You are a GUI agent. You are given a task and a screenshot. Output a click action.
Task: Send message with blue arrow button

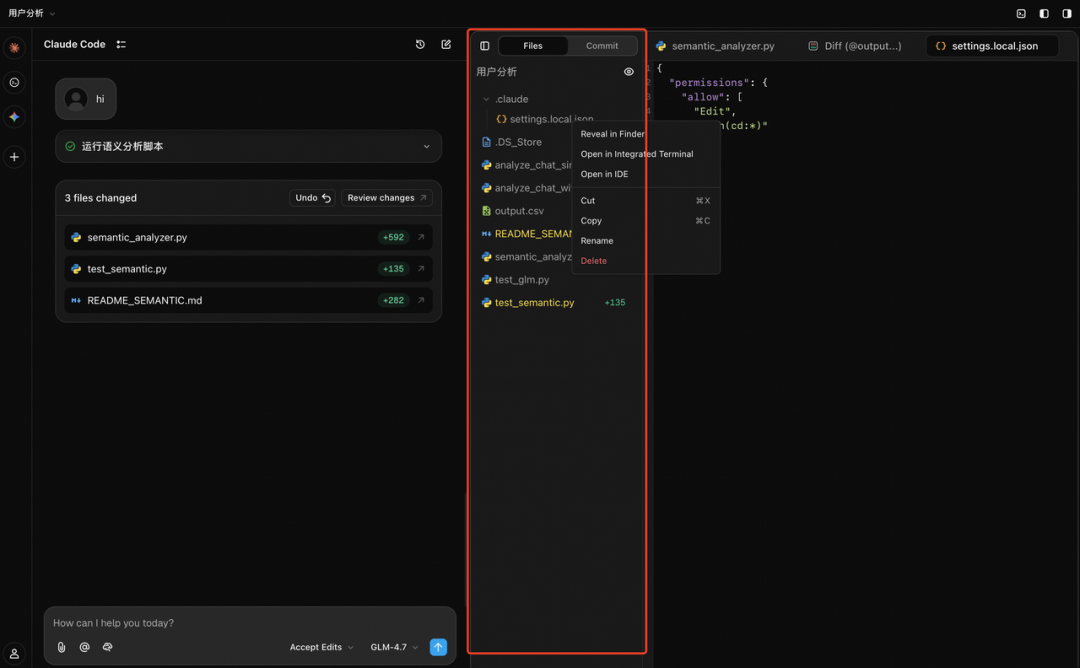click(438, 647)
